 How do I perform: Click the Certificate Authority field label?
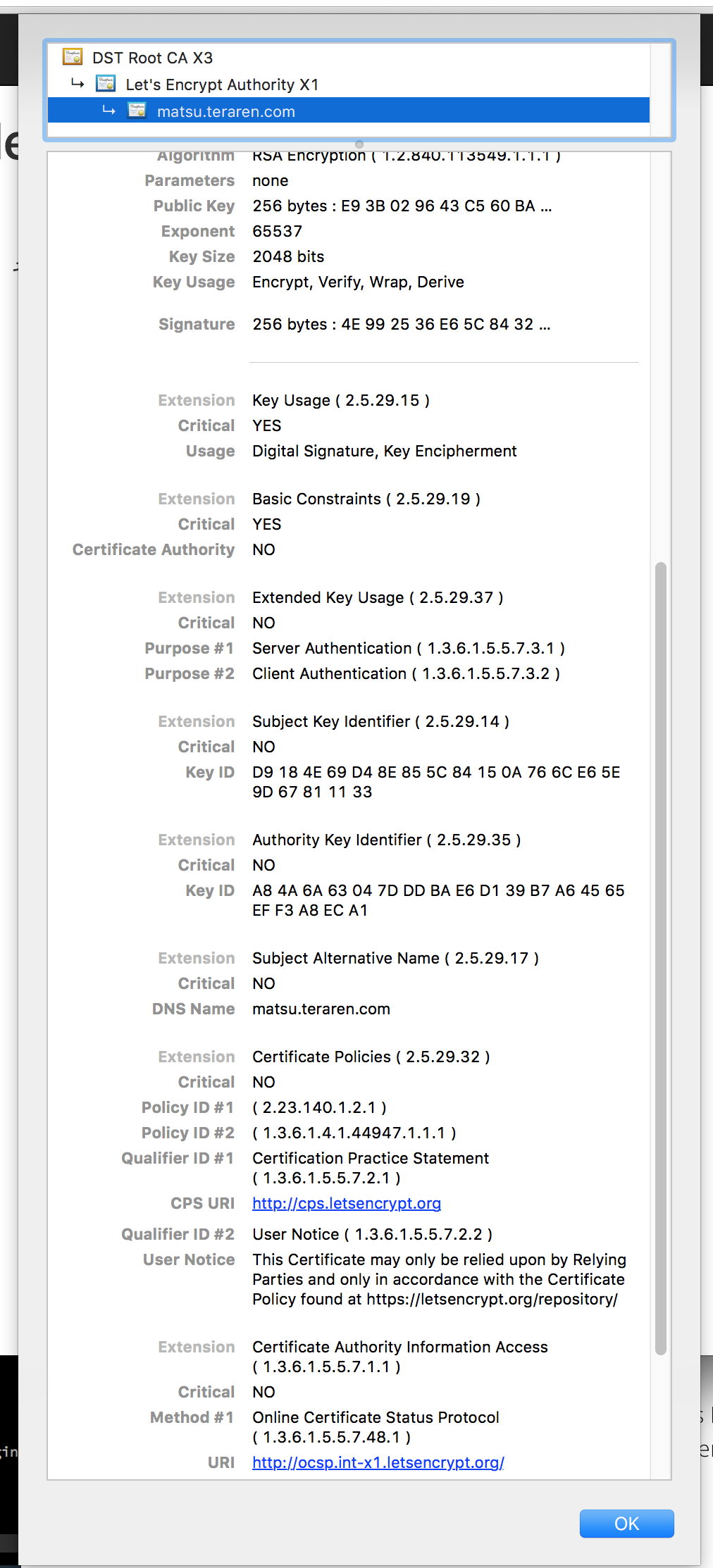(x=154, y=549)
